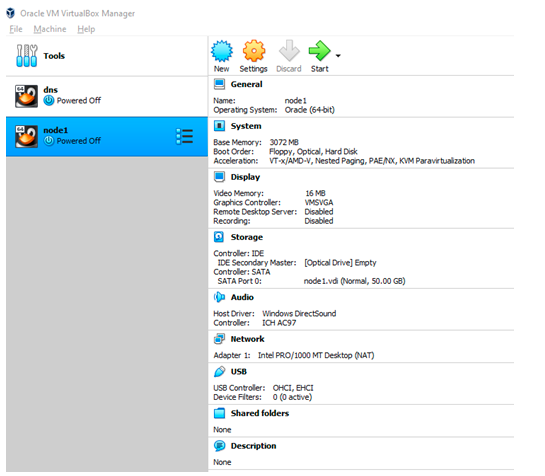This screenshot has width=545, height=476.
Task: Click the Device Filters 0 (0 active) value
Action: (292, 397)
